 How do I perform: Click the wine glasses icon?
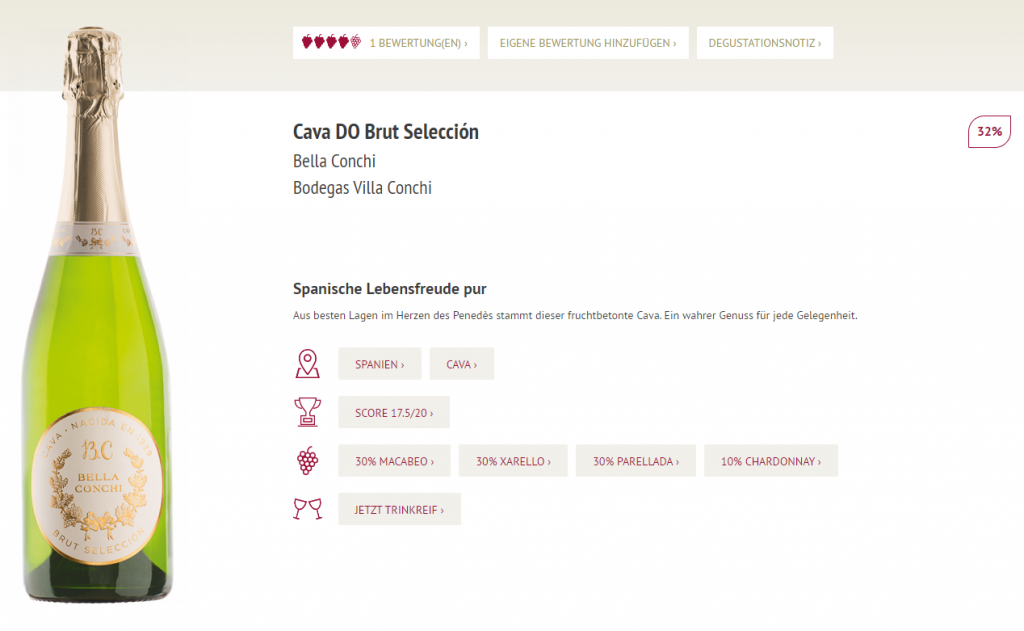coord(307,509)
